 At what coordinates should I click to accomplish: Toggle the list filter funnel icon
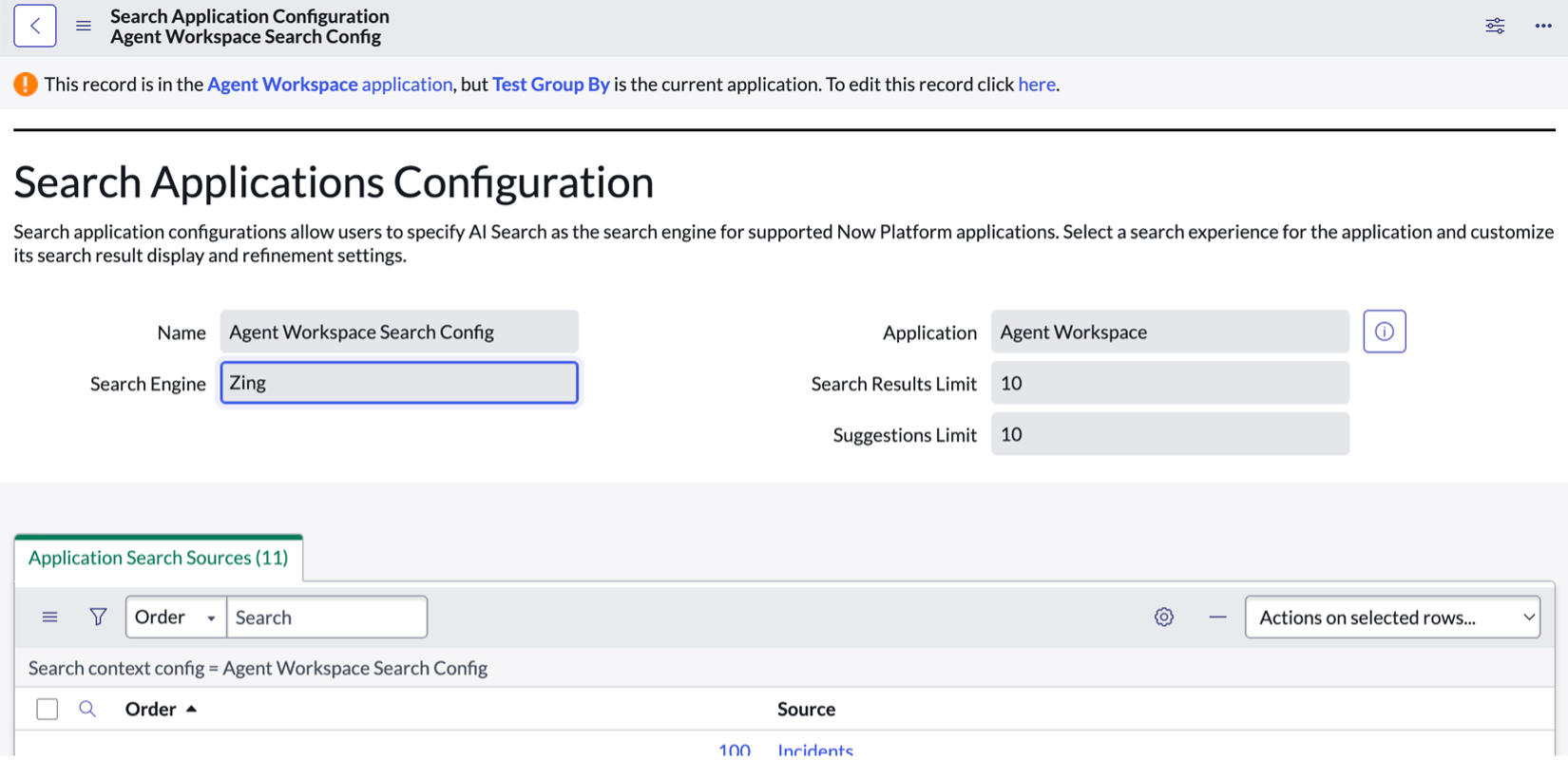pos(98,617)
